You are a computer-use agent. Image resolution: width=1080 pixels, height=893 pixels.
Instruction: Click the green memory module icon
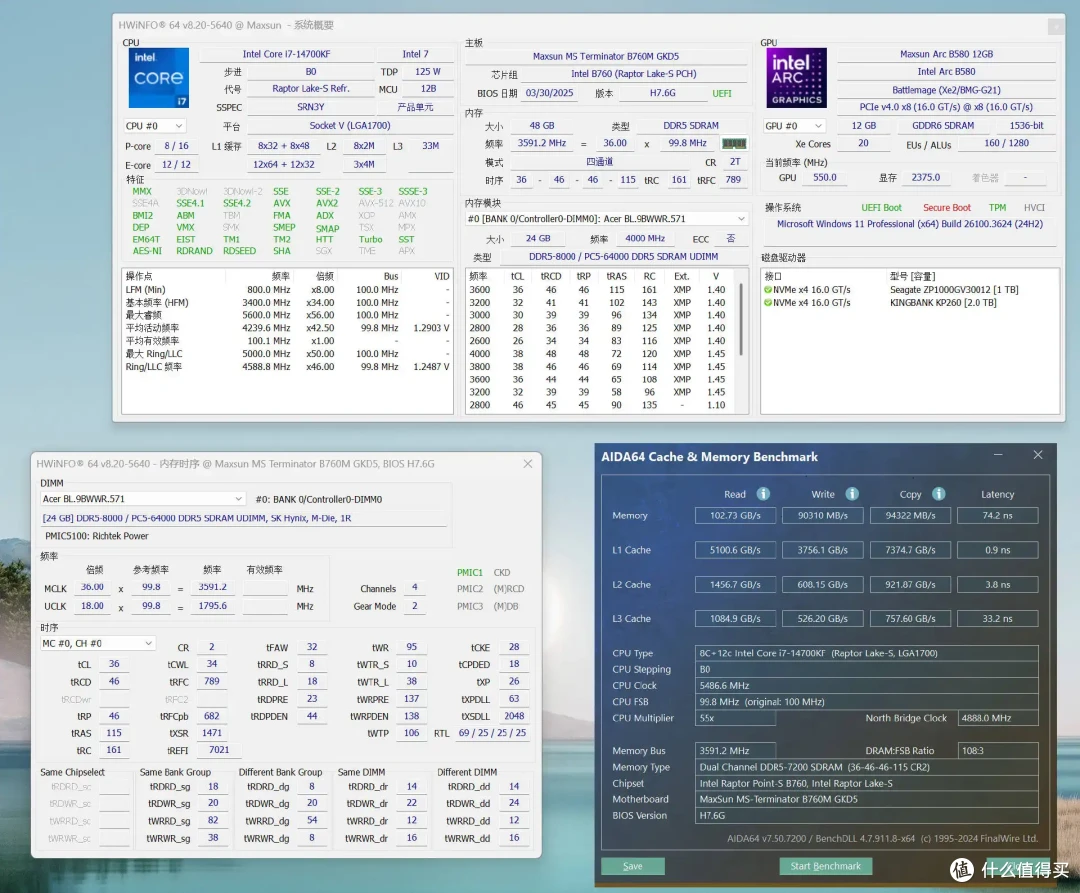pos(734,143)
